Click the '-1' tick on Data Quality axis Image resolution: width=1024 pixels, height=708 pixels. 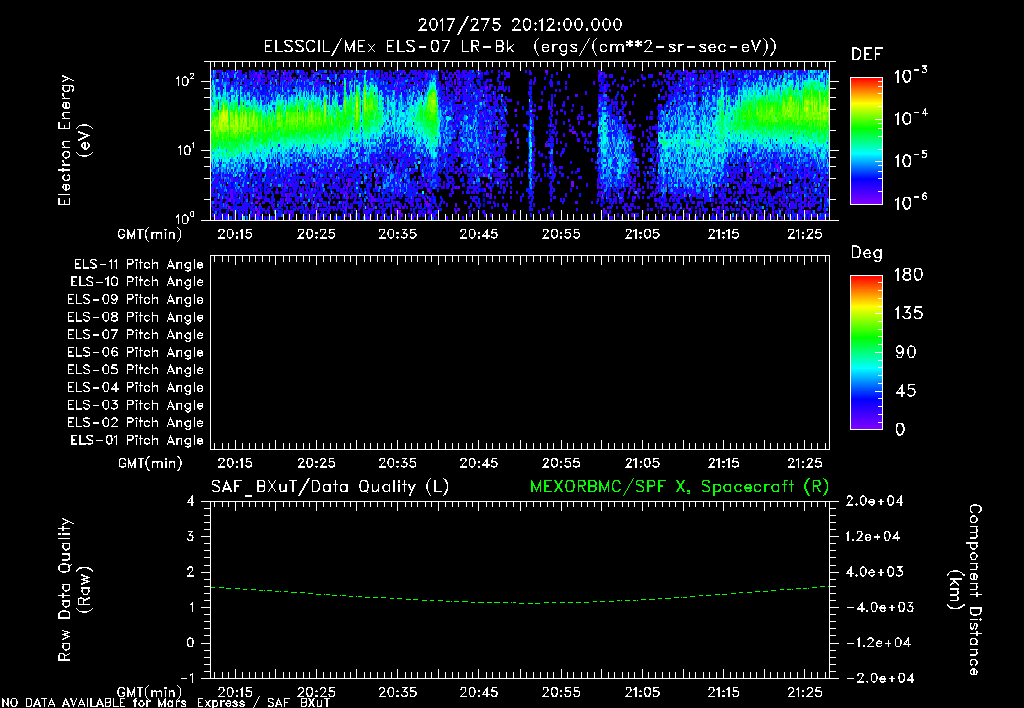pyautogui.click(x=187, y=678)
